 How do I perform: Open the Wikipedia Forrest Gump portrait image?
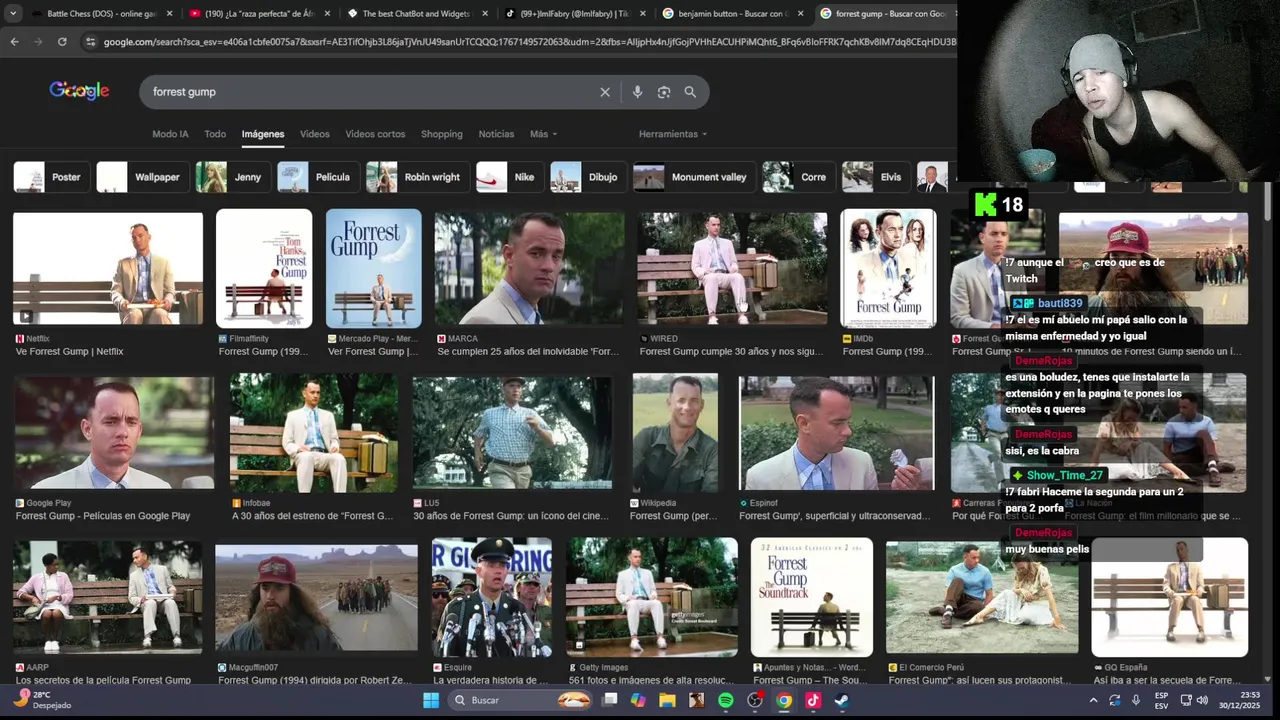[x=675, y=433]
